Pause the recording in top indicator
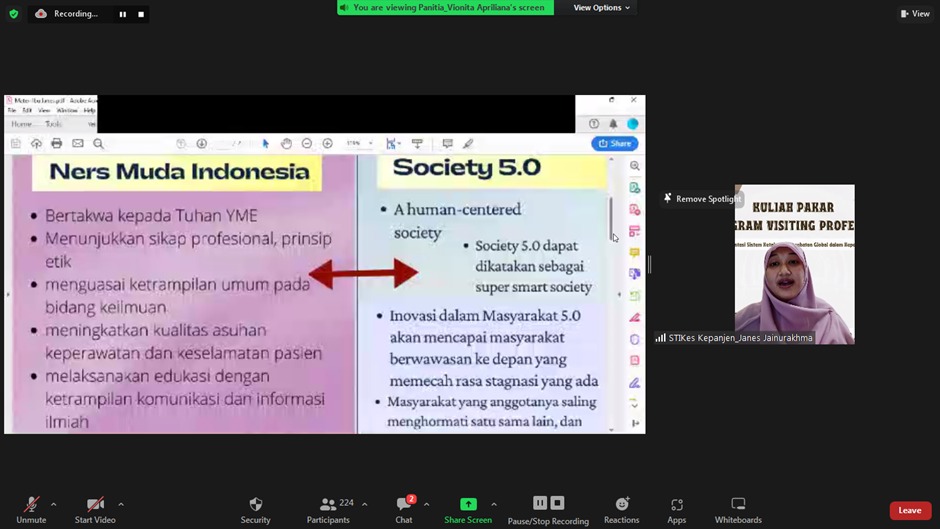 (x=123, y=14)
